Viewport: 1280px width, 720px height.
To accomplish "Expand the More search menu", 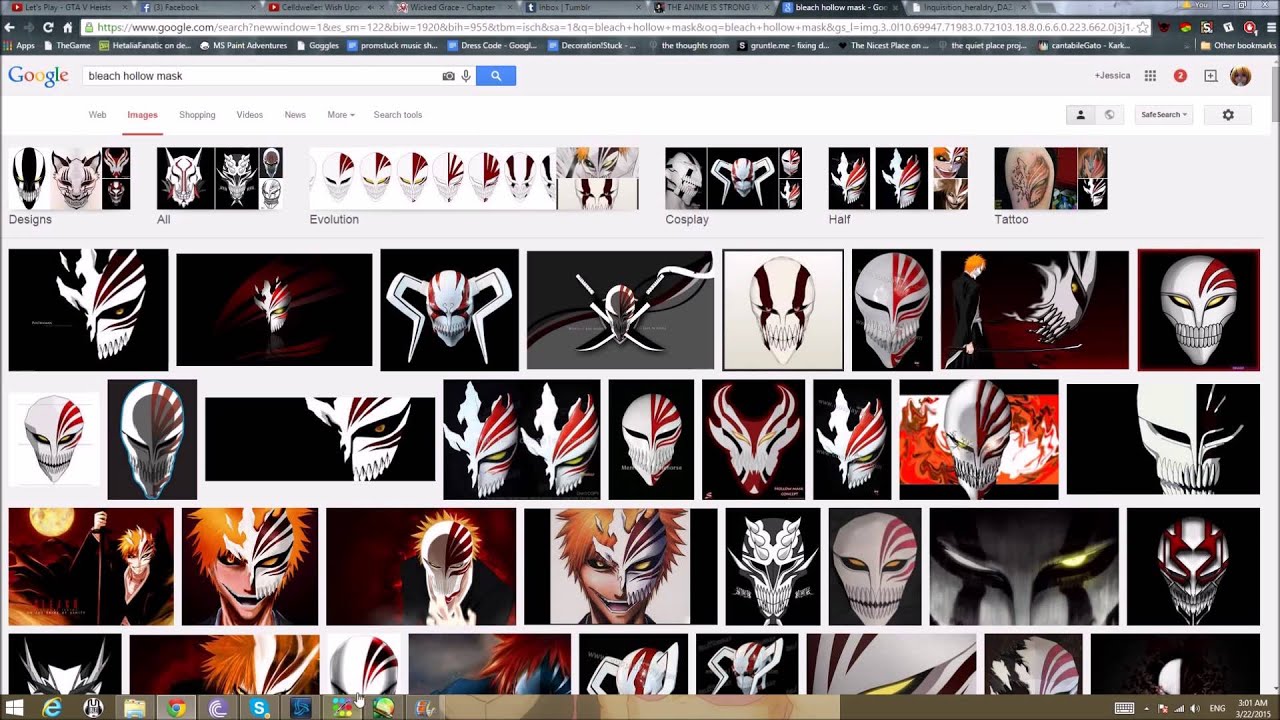I will (341, 115).
